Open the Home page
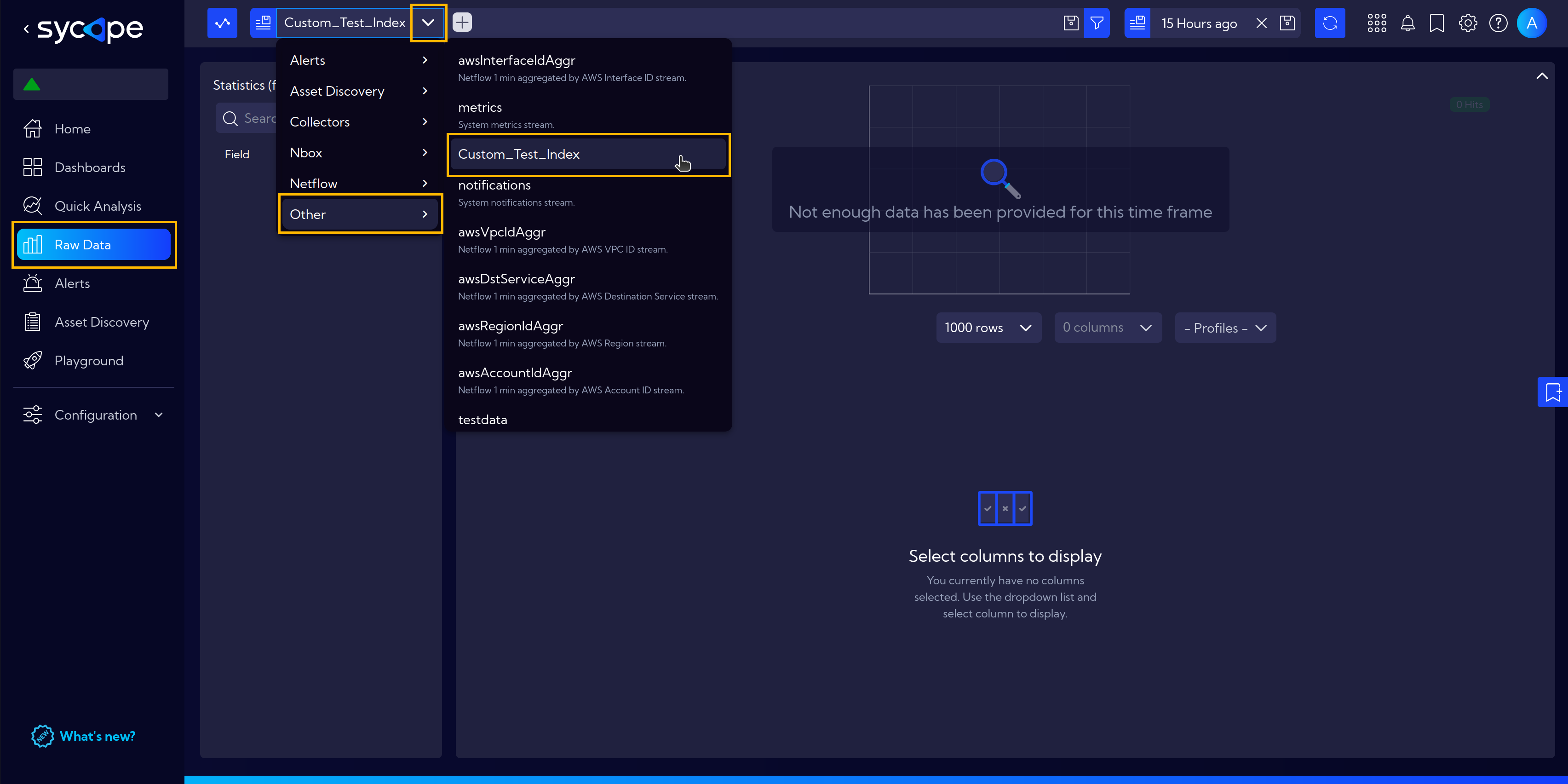Screen dimensions: 1568x784 (72, 129)
